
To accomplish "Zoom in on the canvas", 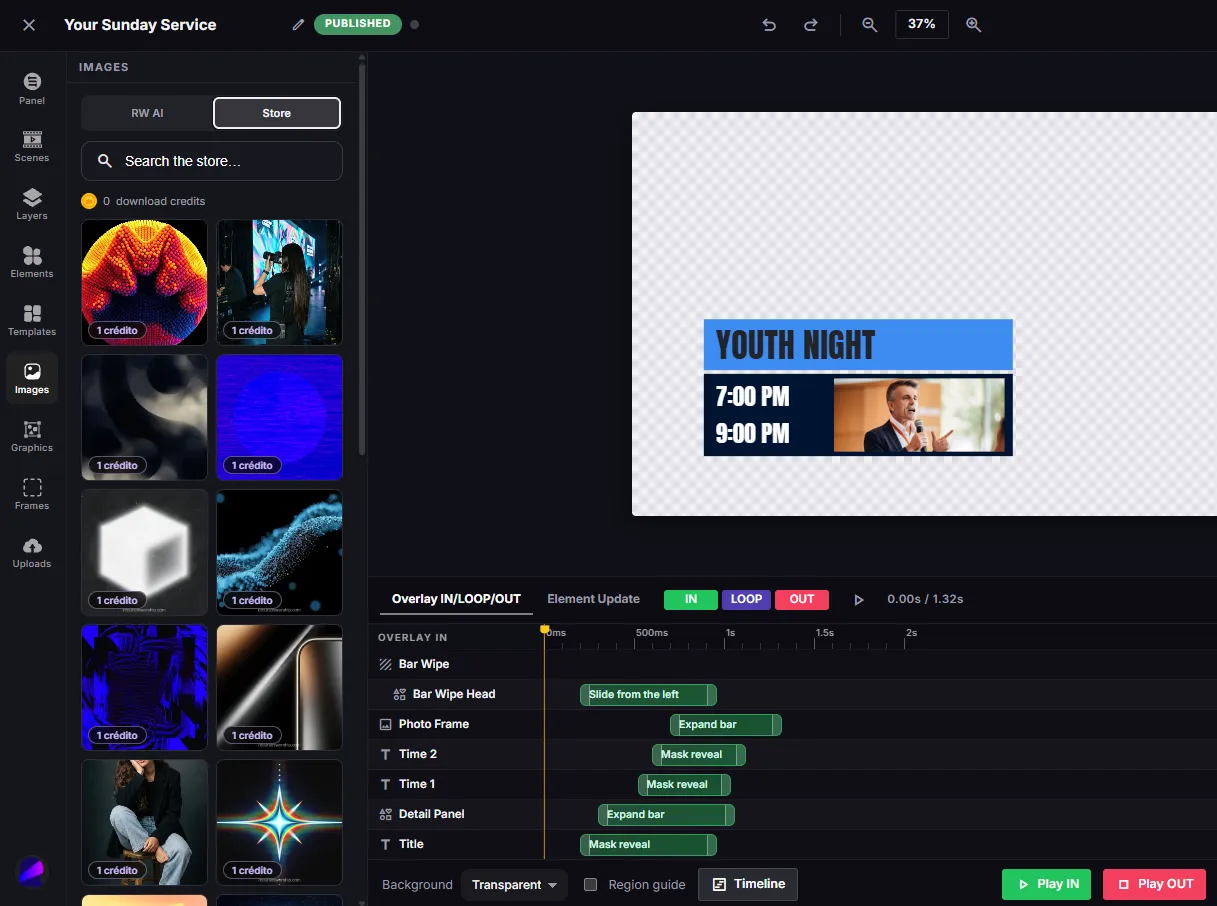I will pos(973,25).
